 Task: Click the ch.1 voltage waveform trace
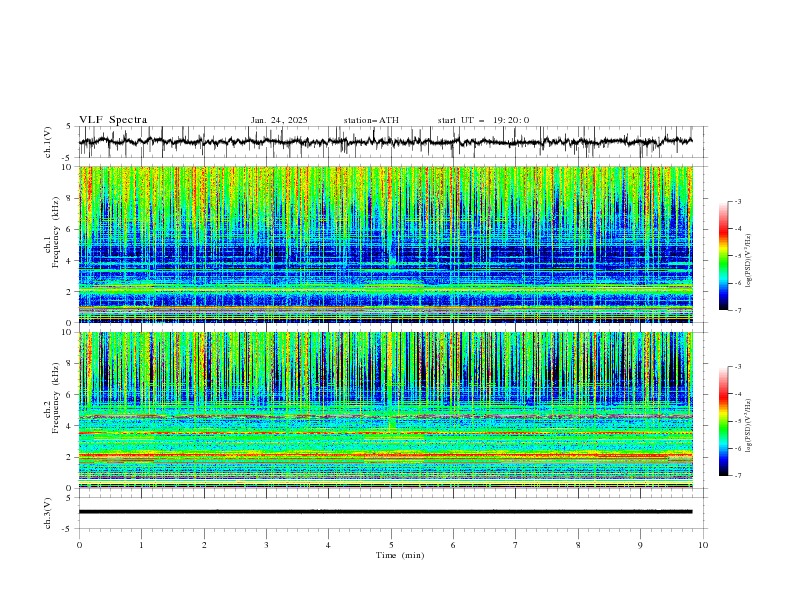(x=385, y=142)
